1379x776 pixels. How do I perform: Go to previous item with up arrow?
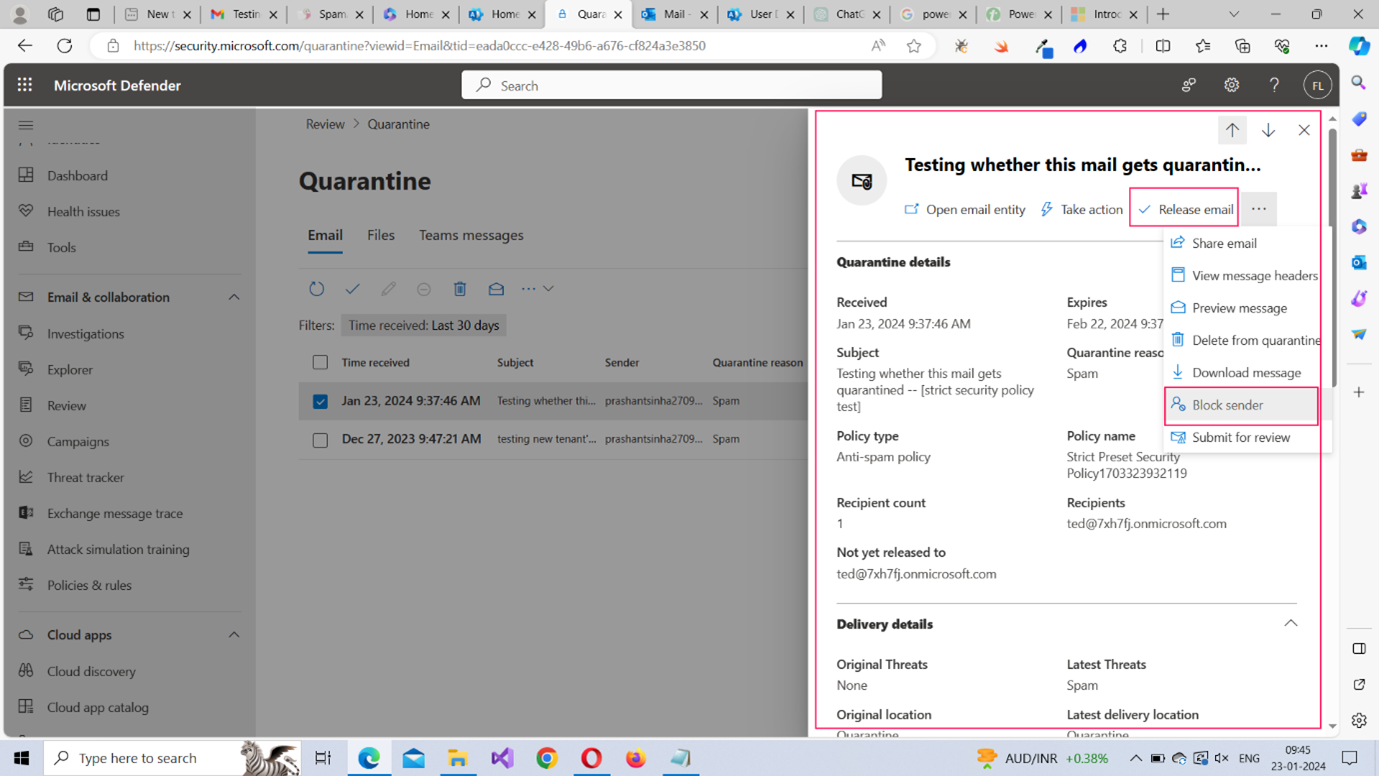(x=1232, y=130)
